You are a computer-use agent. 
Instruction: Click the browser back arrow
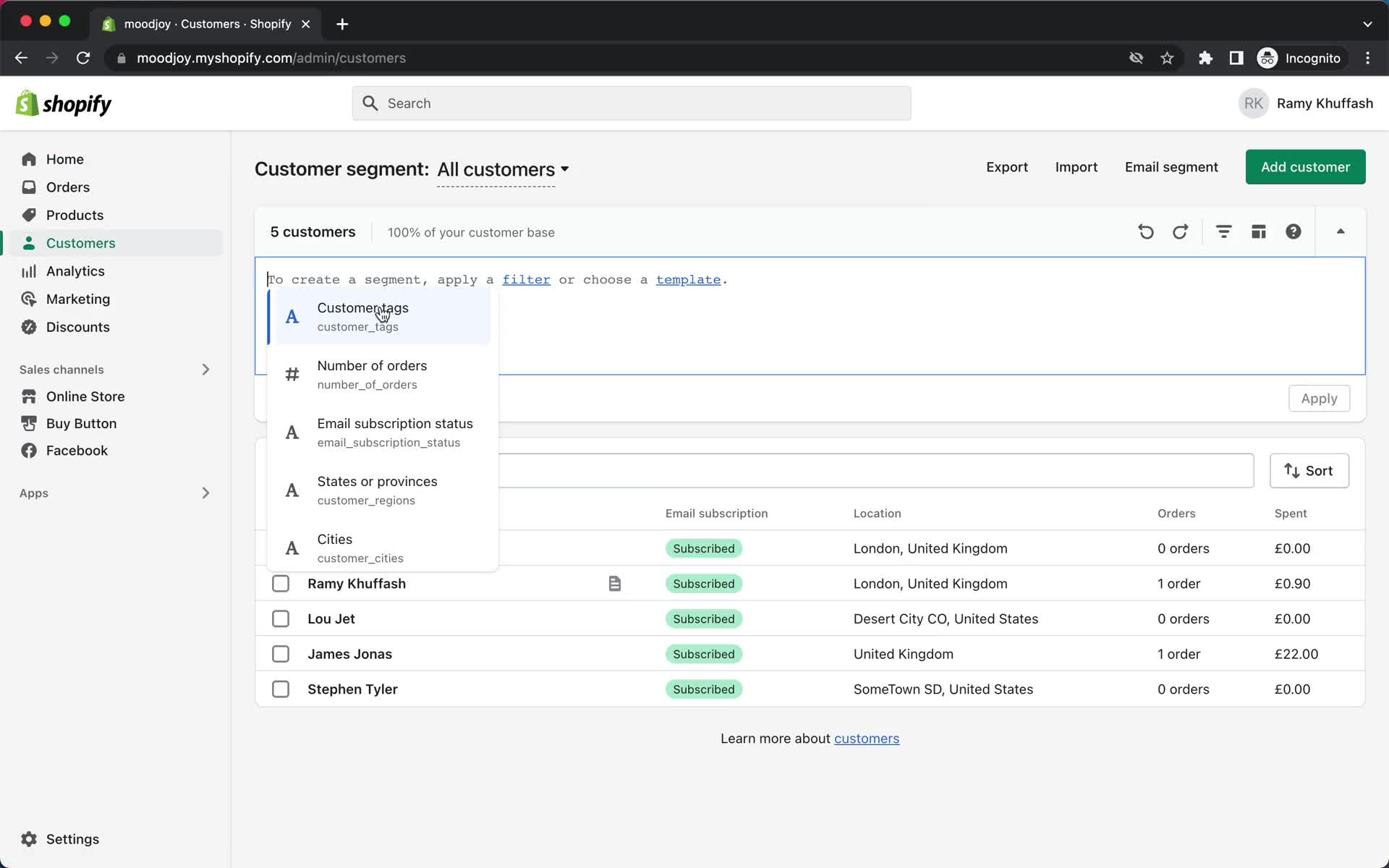pyautogui.click(x=21, y=58)
